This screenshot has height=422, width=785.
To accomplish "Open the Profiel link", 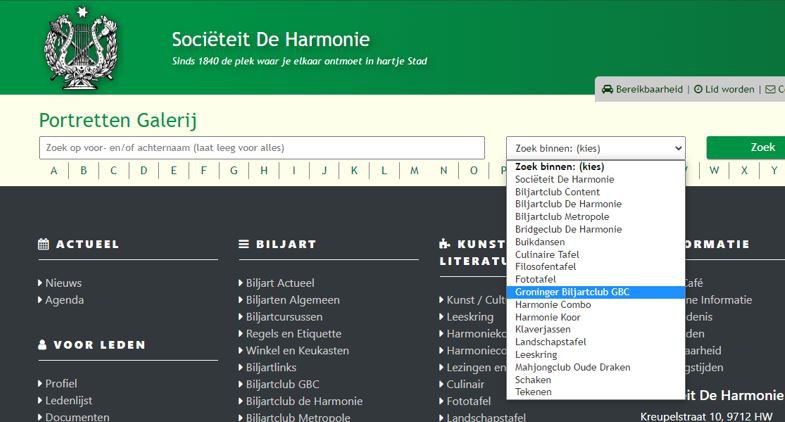I will 61,383.
